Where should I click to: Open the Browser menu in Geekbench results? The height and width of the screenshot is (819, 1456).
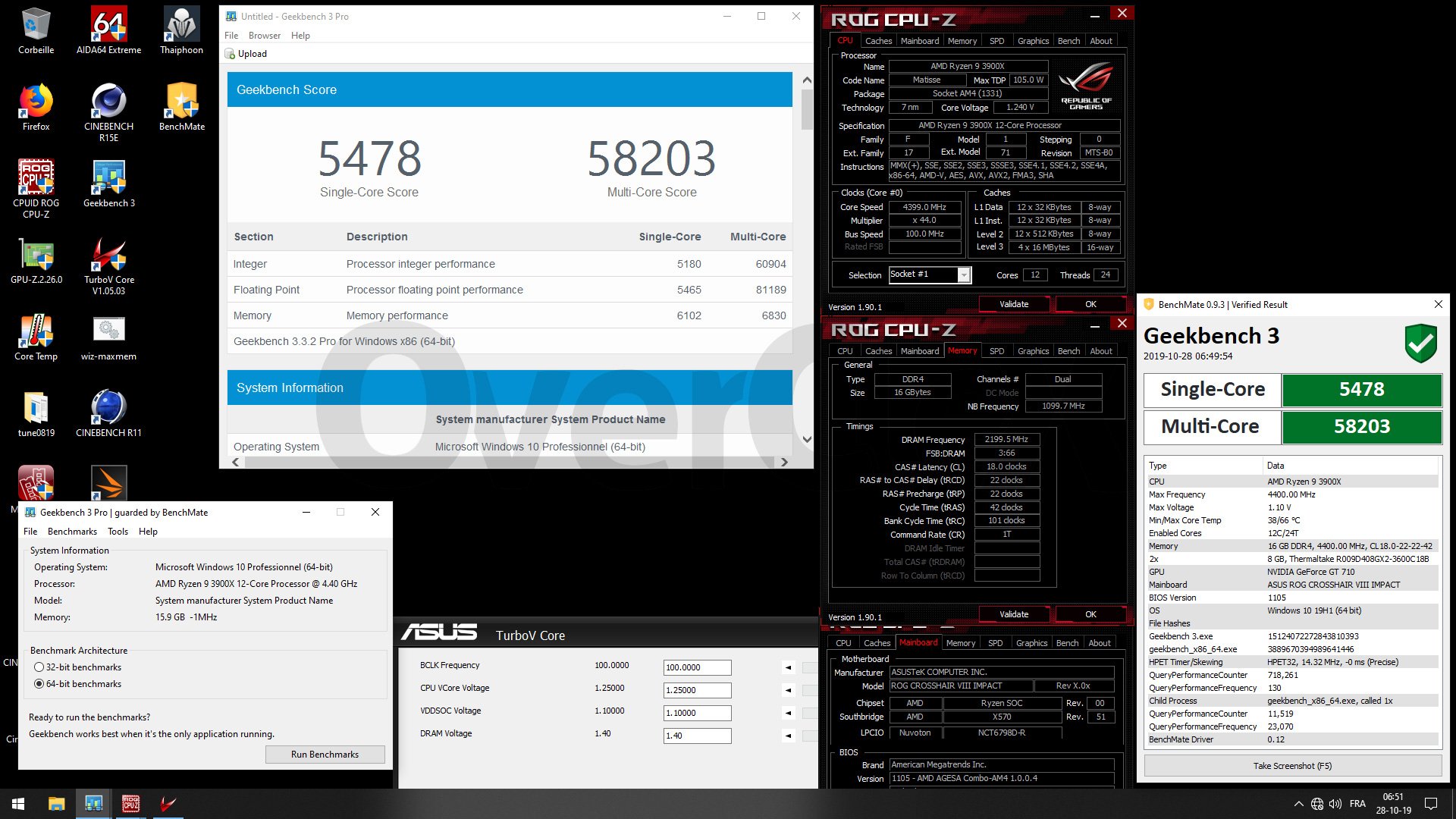265,36
